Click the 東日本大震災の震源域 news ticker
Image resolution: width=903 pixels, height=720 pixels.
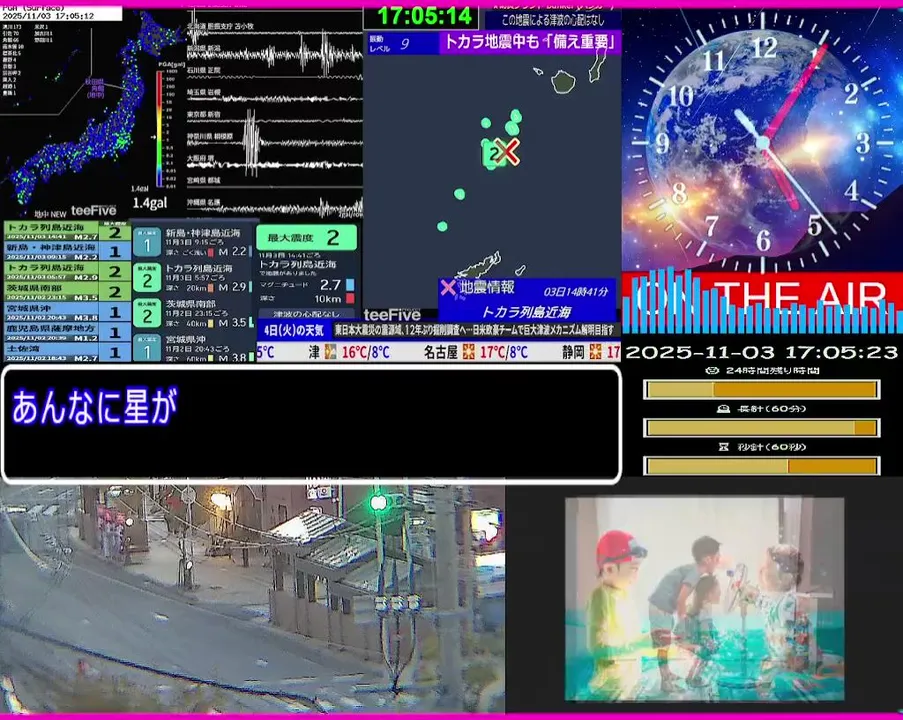click(475, 330)
